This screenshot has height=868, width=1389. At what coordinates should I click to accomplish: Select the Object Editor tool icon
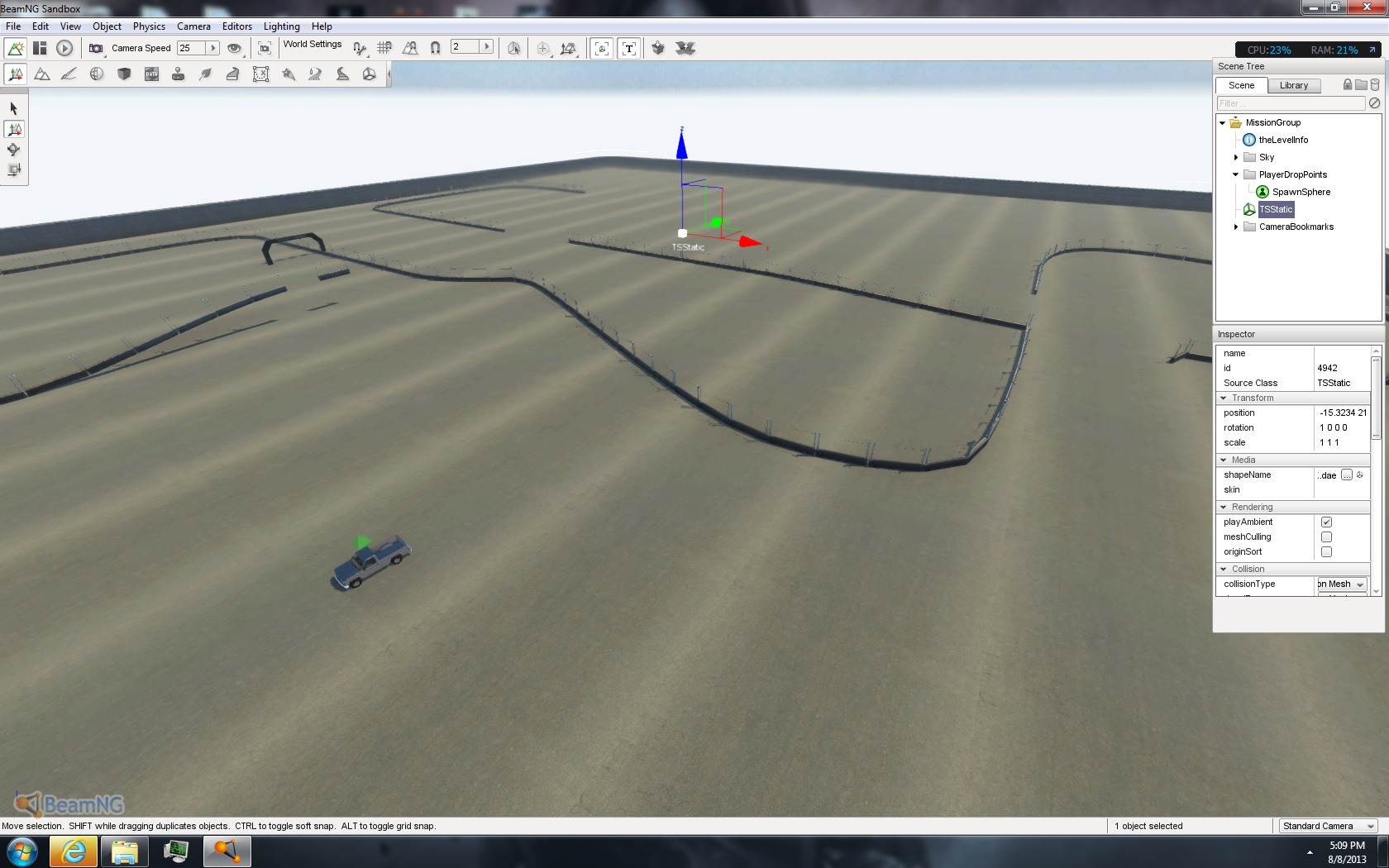point(15,74)
